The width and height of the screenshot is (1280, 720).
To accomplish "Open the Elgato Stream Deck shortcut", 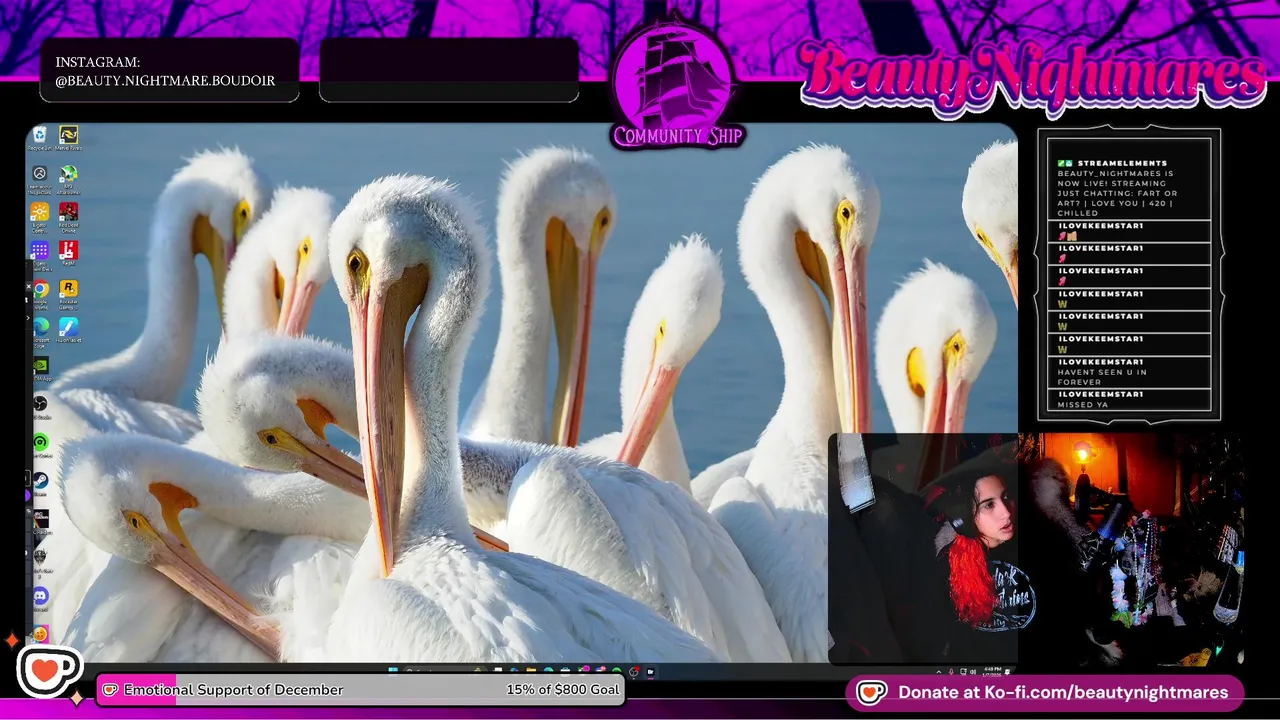I will point(39,254).
